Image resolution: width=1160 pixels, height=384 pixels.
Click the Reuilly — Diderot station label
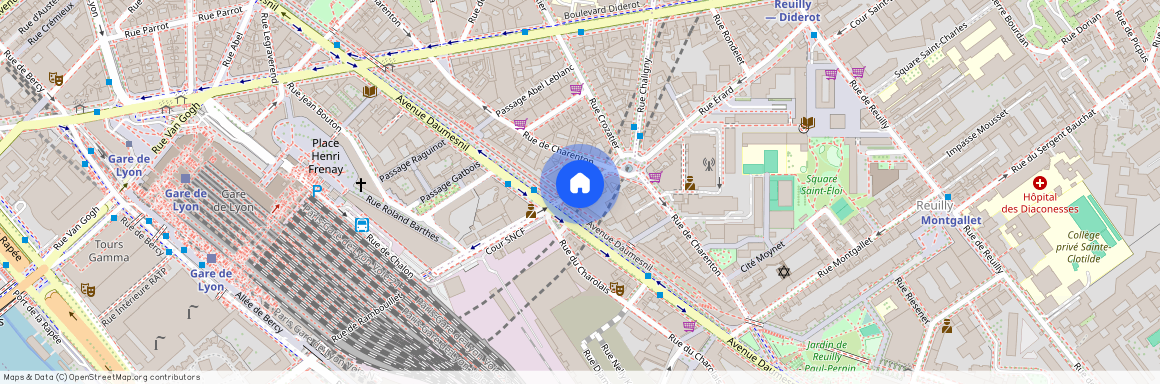[792, 10]
